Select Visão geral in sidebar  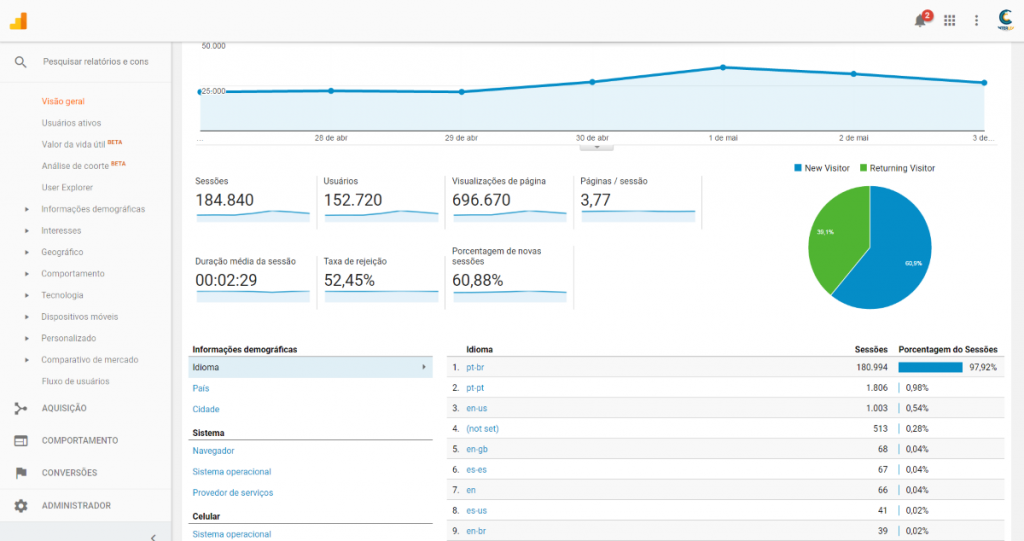(x=61, y=101)
